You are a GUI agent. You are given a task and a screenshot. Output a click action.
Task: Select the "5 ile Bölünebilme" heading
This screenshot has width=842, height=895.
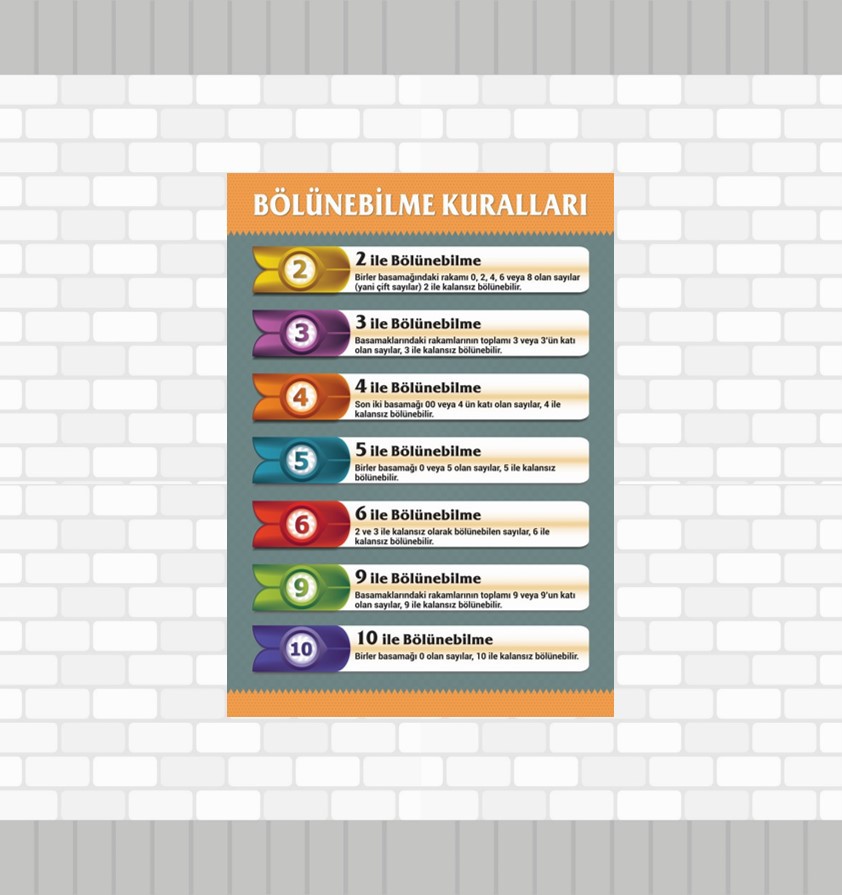(x=418, y=450)
